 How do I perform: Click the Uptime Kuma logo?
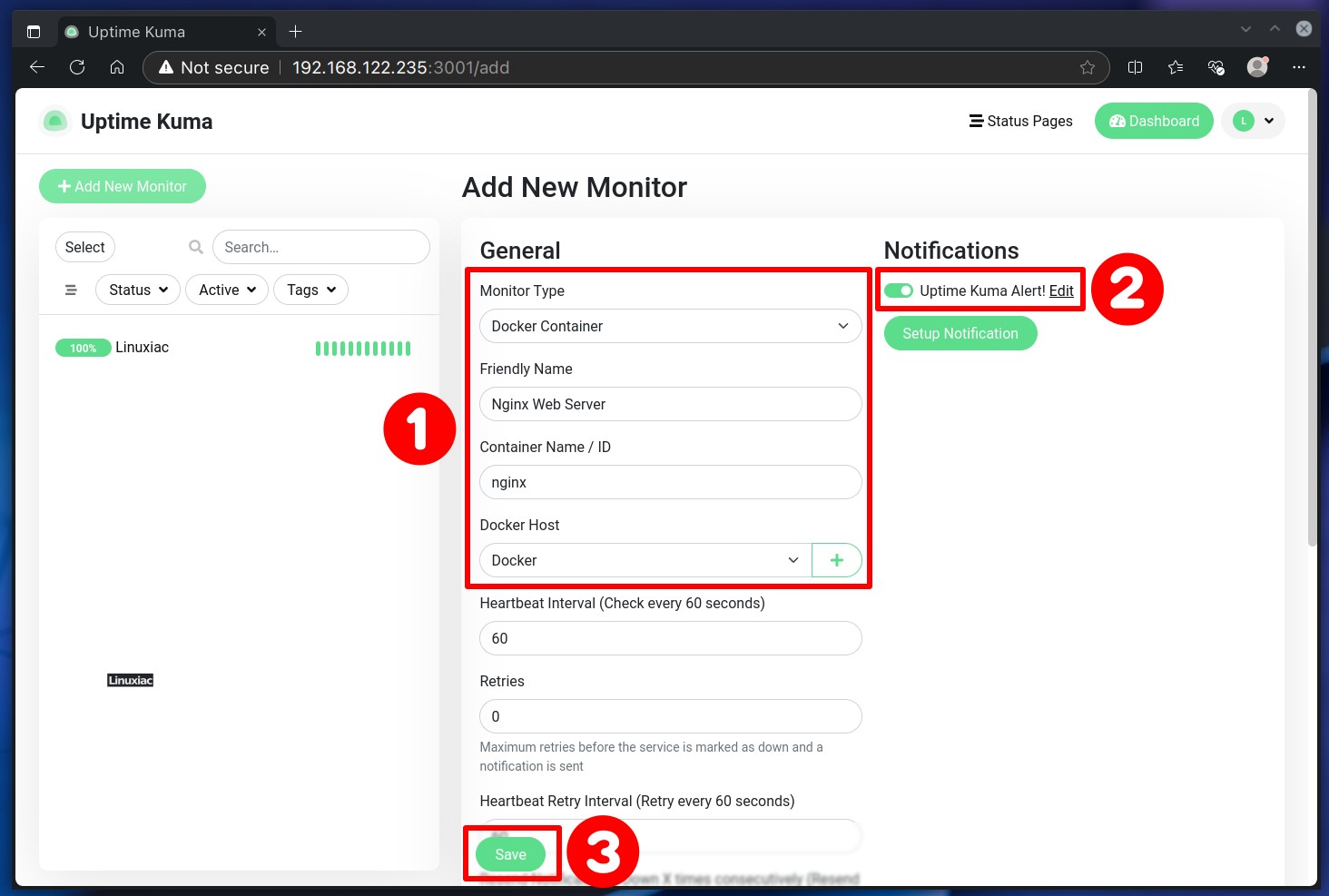55,121
